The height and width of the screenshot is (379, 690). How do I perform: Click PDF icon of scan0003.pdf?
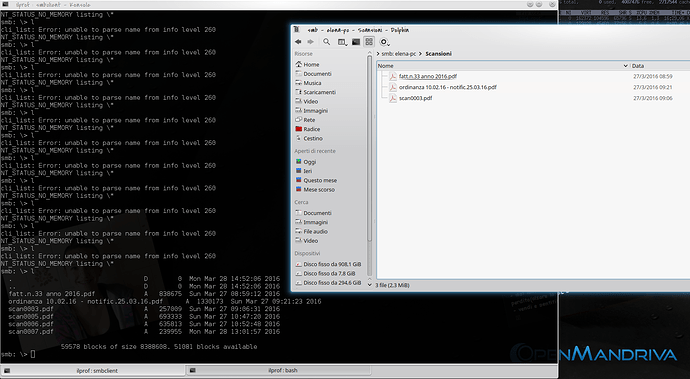393,98
